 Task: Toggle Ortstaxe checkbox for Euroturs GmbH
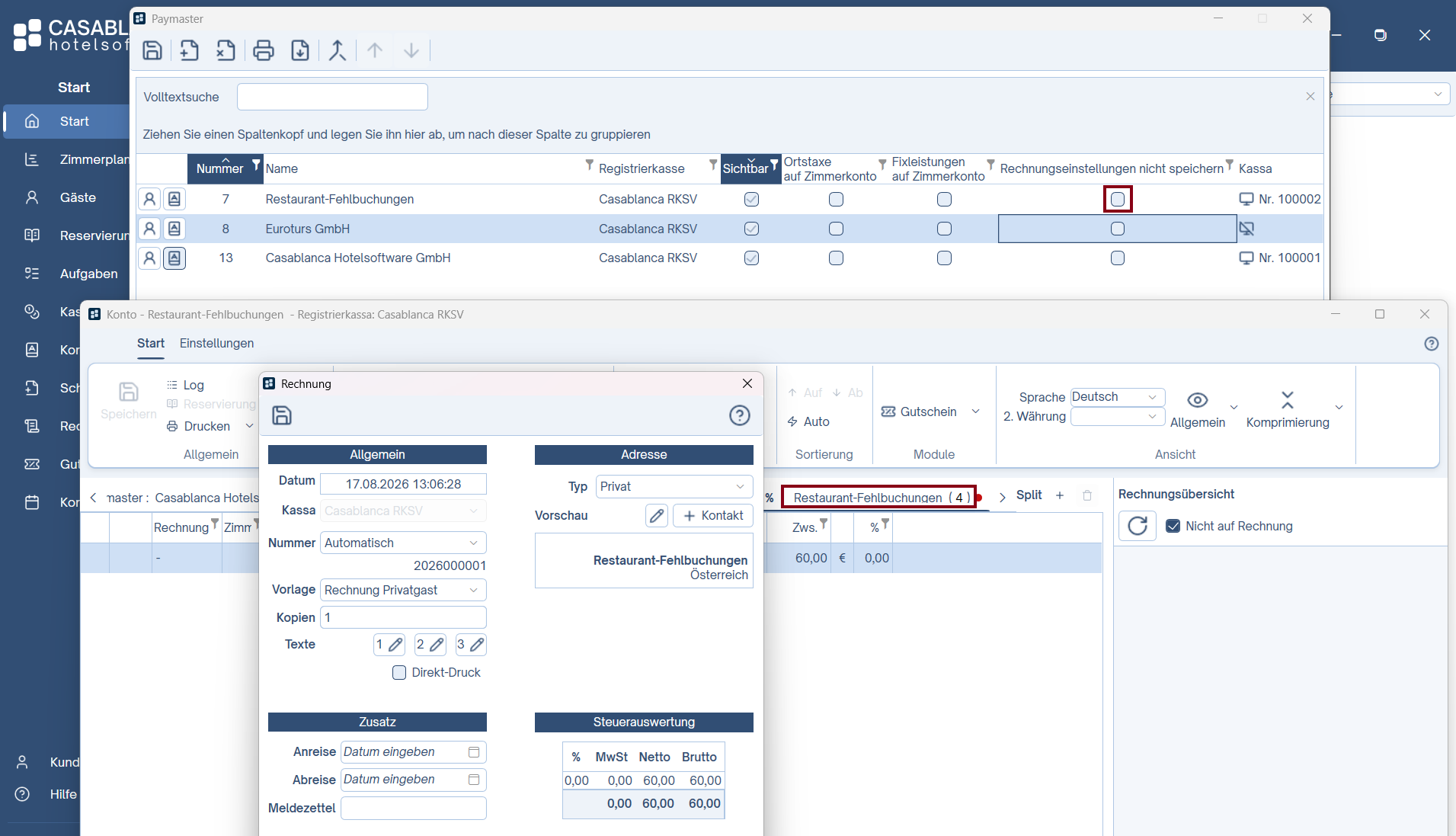[836, 229]
